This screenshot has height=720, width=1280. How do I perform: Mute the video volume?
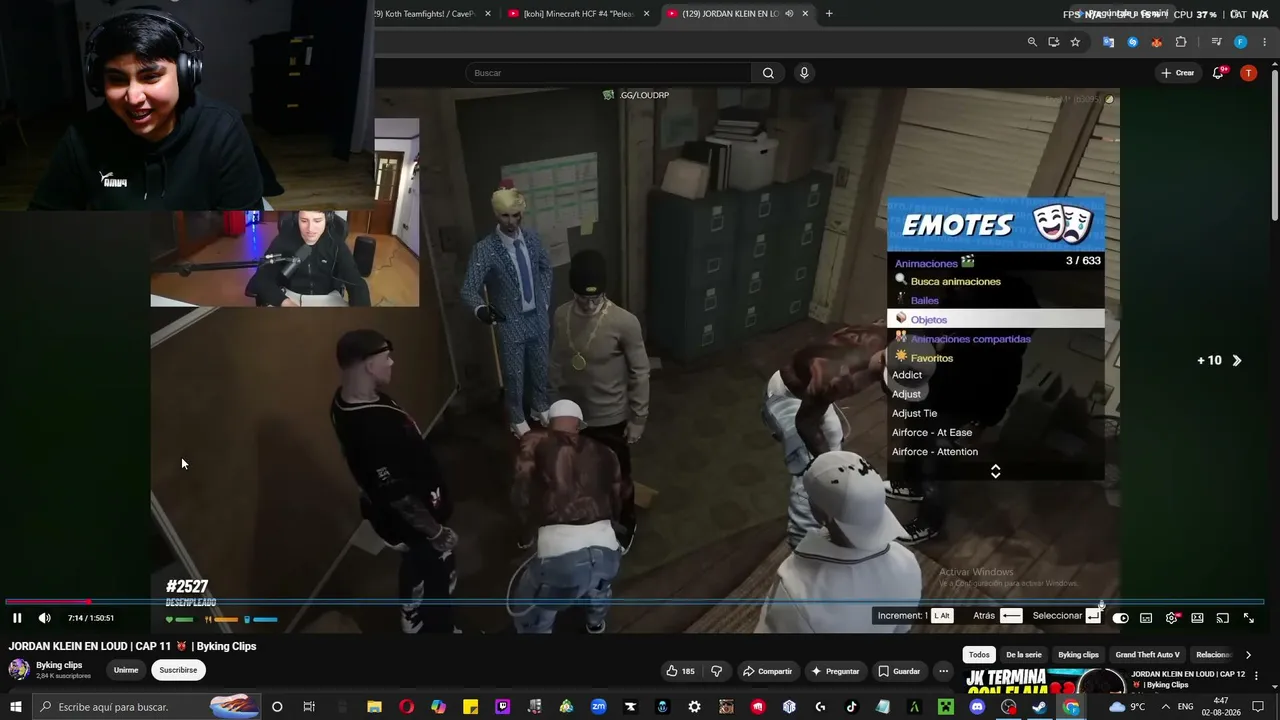pos(44,618)
